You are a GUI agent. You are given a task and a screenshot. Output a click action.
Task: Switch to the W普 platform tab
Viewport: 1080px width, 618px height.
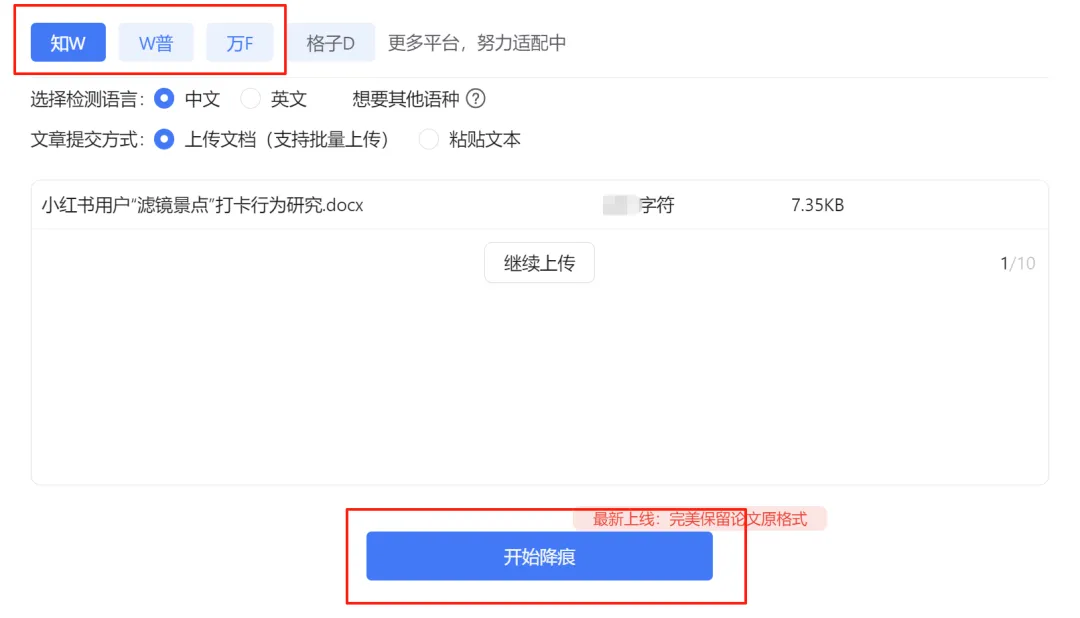click(x=156, y=43)
